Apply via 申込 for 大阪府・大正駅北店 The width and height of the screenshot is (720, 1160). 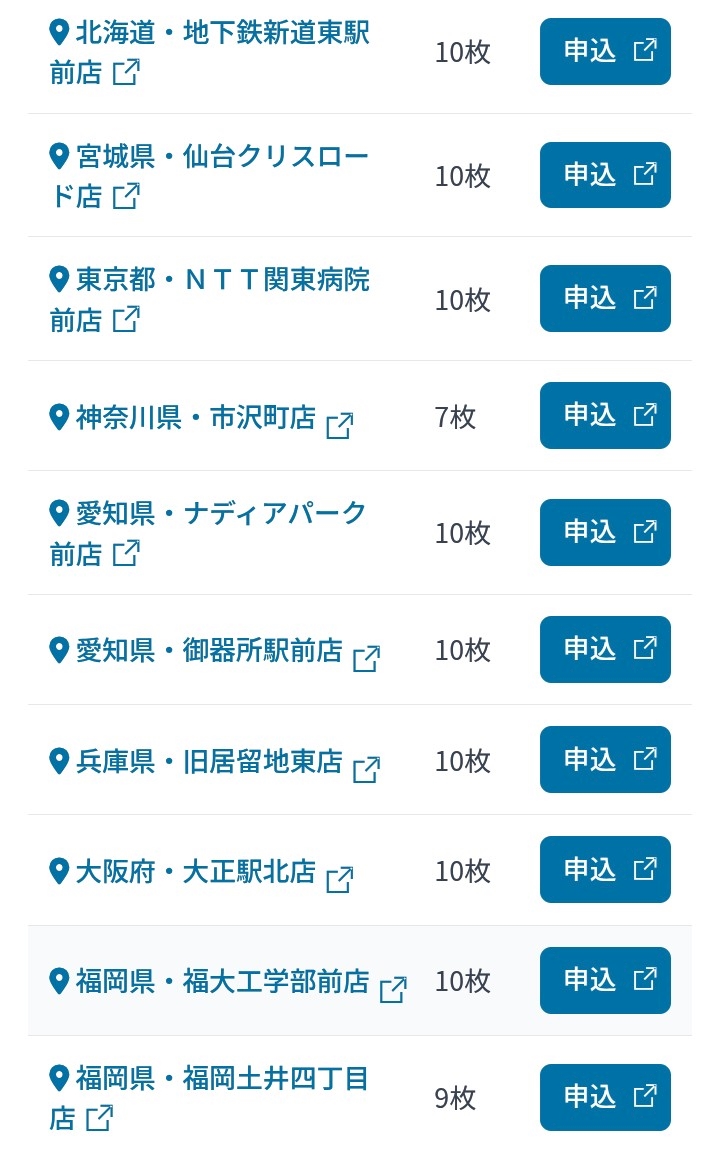(605, 870)
